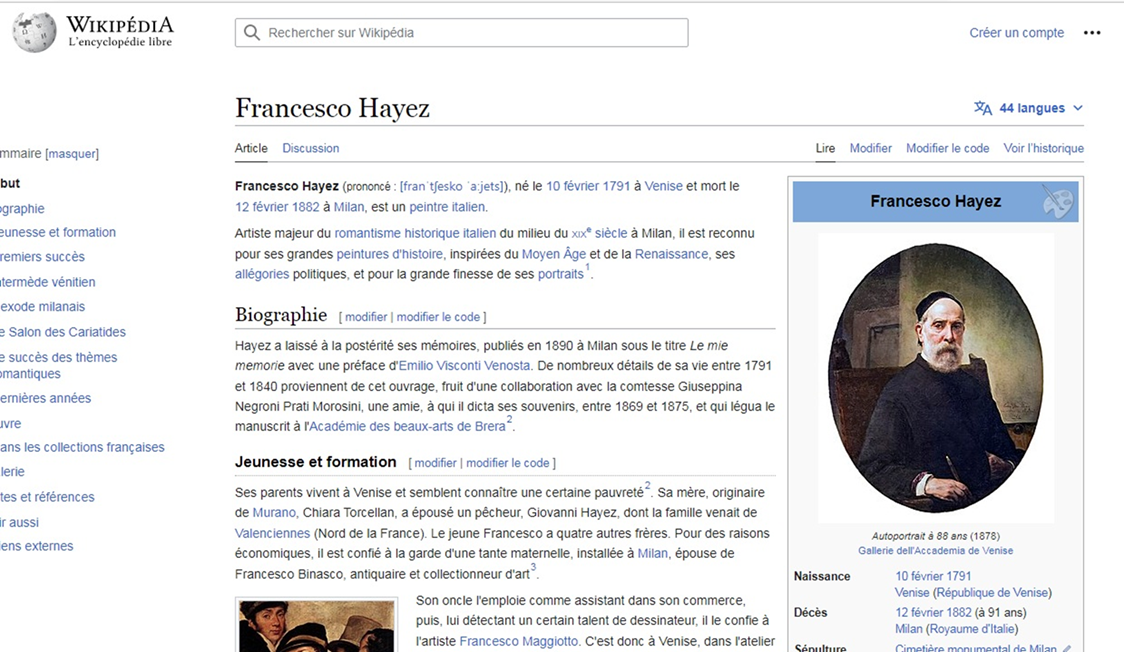This screenshot has height=652, width=1124.
Task: Follow the XIXe siècle link
Action: click(x=599, y=234)
